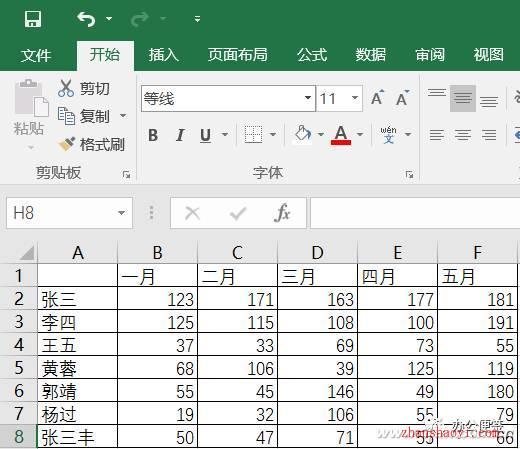Click the Cancel X formula bar icon

point(193,213)
